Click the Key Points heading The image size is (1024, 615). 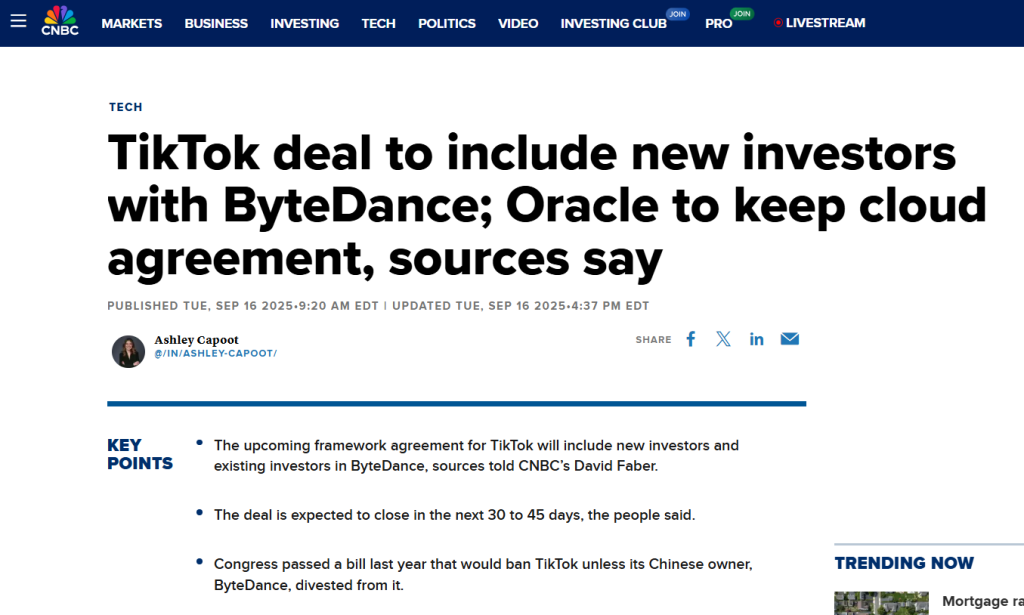[x=140, y=454]
